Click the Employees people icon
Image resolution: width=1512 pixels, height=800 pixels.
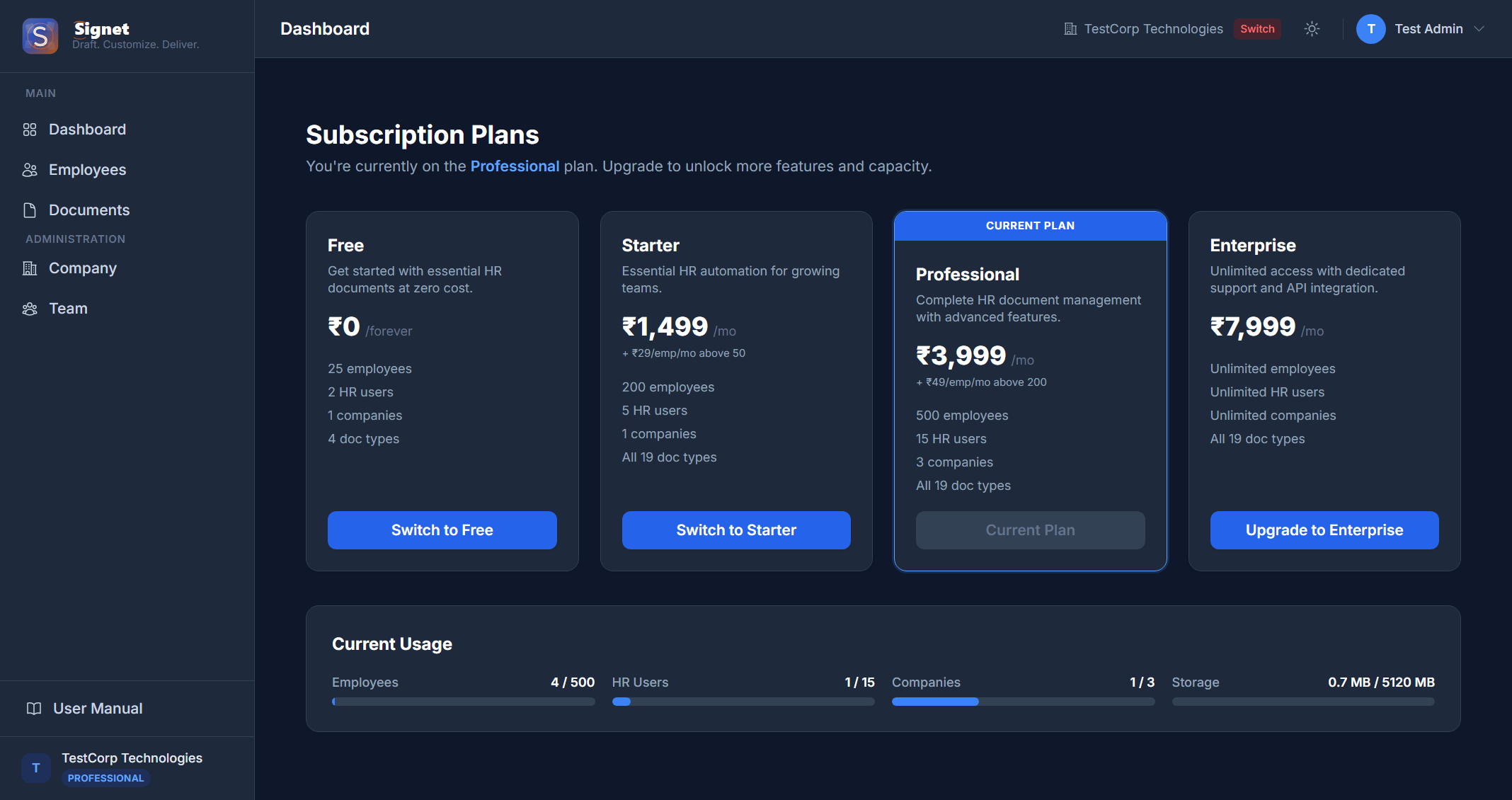click(x=30, y=170)
